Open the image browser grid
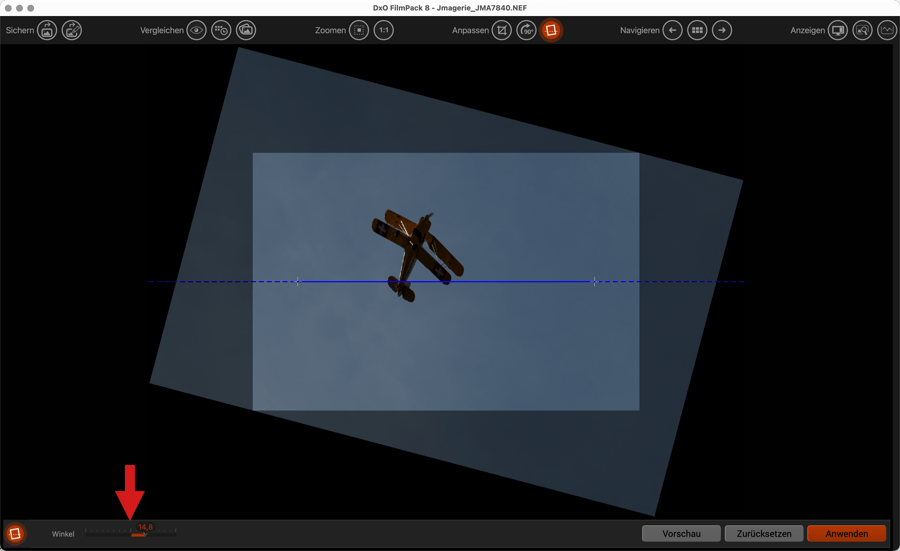The image size is (900, 551). [697, 31]
